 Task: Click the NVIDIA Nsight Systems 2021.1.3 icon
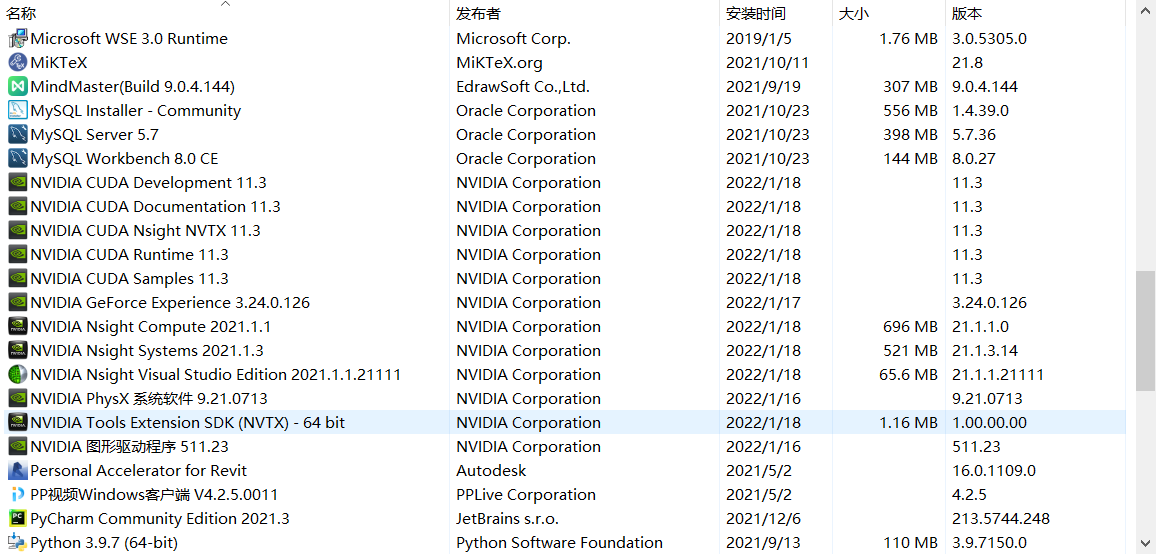pyautogui.click(x=18, y=350)
